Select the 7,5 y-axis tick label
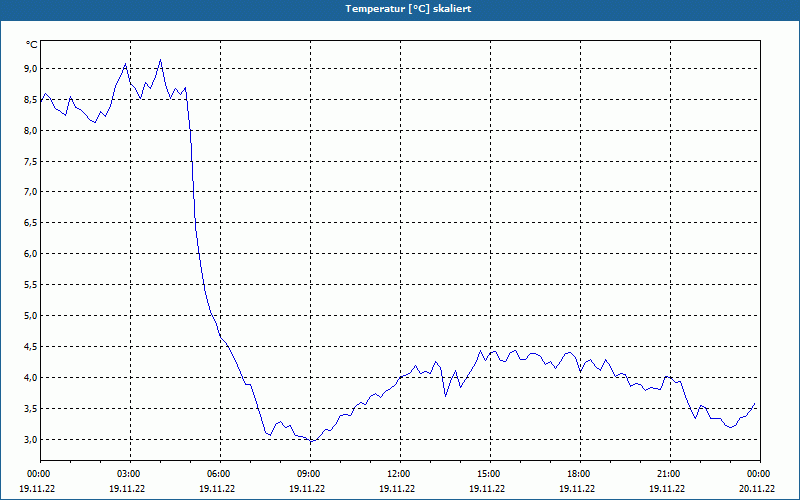Screen dimensions: 800x500 pos(31,162)
